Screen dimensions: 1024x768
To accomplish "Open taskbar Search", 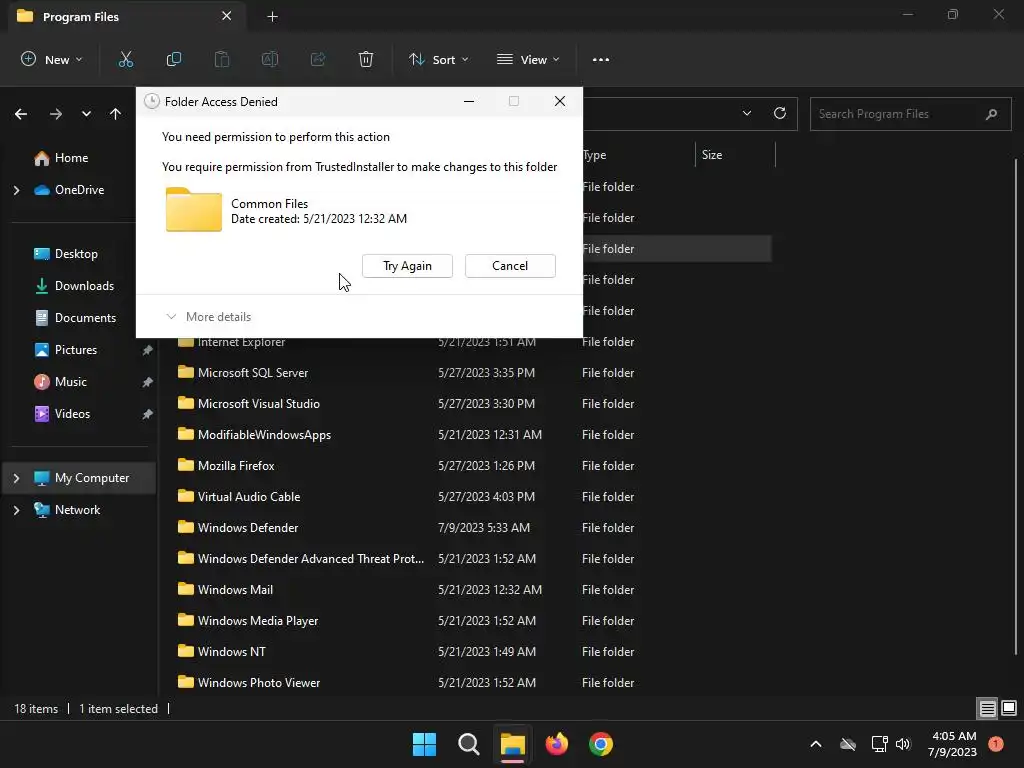I will pos(469,744).
